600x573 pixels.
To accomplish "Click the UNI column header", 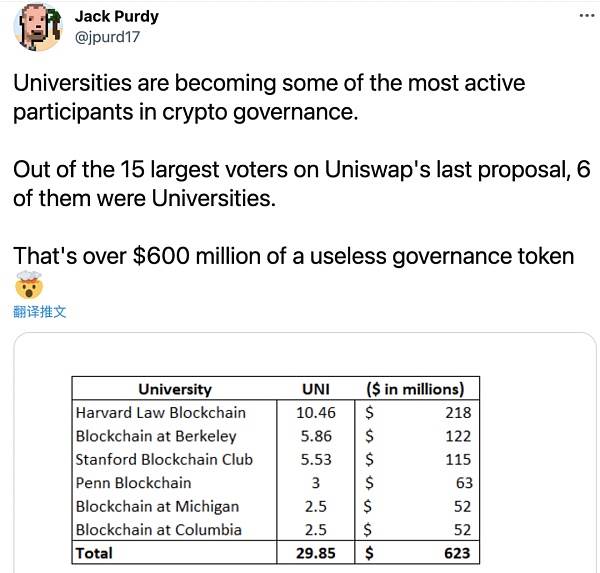I will point(316,389).
